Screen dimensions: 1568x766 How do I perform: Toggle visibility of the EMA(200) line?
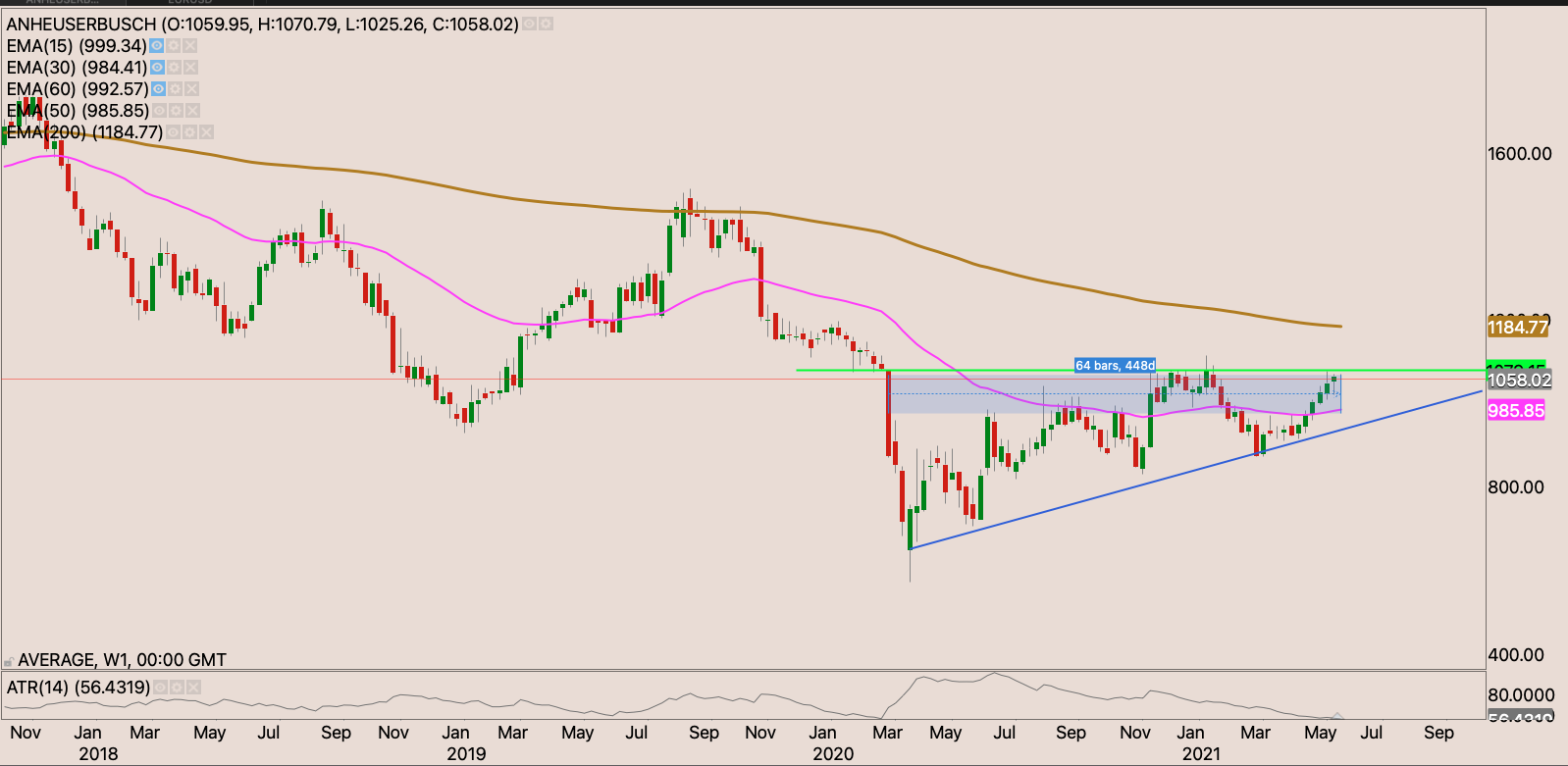pyautogui.click(x=173, y=132)
